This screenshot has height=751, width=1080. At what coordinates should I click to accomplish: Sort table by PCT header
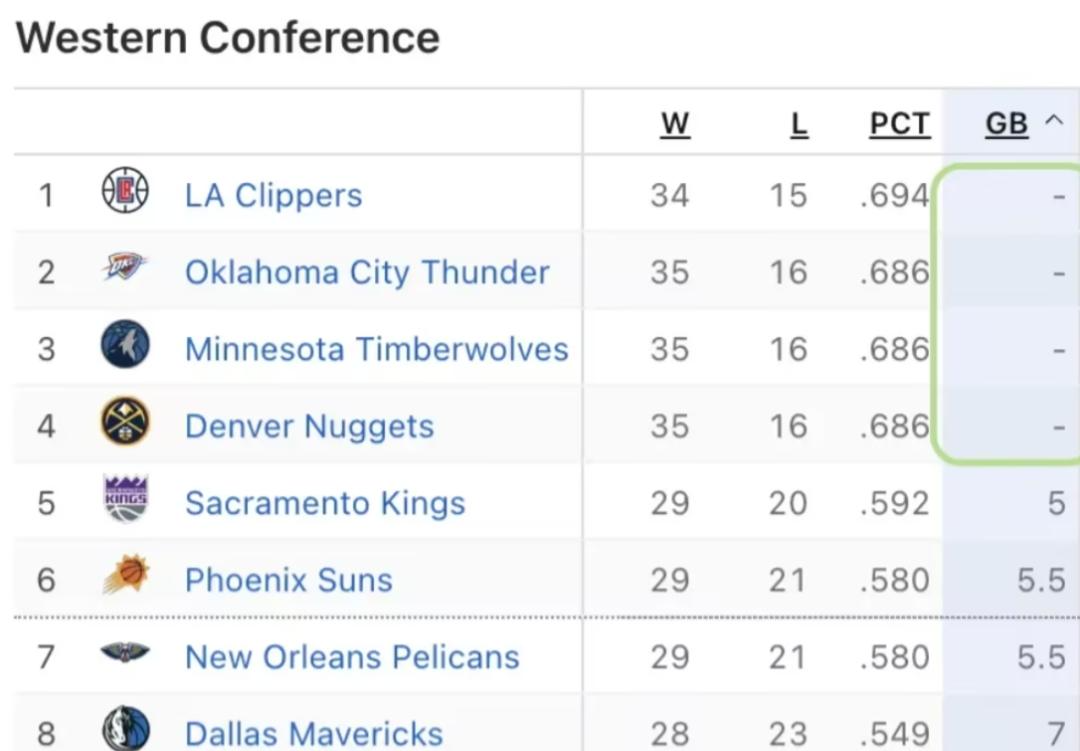coord(899,124)
